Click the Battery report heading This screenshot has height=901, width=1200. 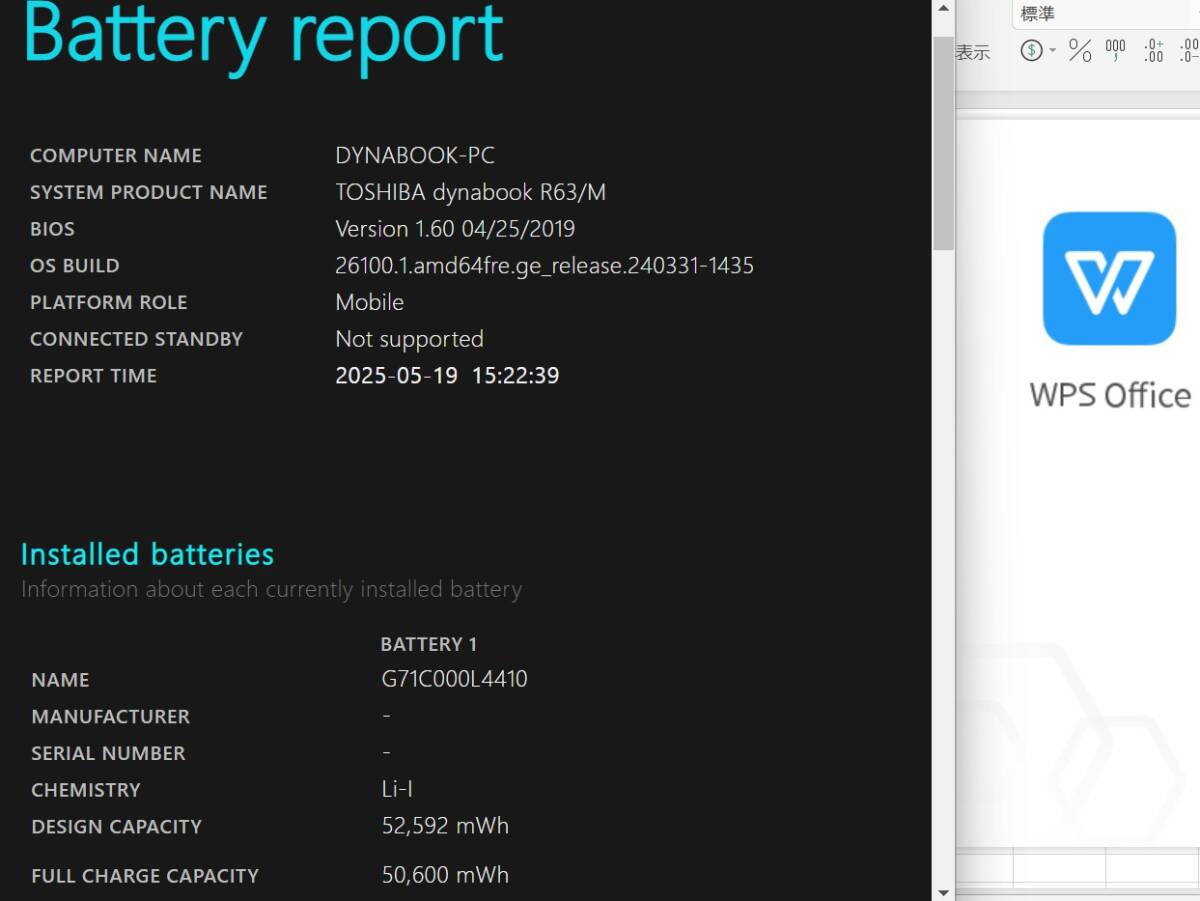point(263,35)
